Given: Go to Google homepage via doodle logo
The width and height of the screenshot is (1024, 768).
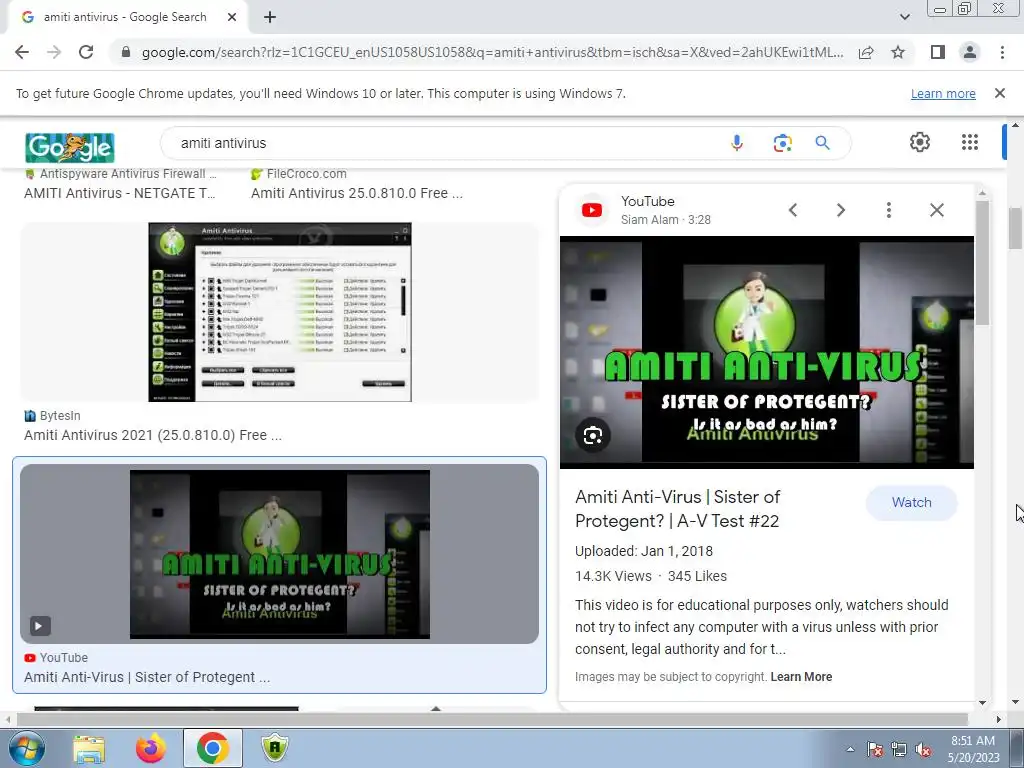Looking at the screenshot, I should pyautogui.click(x=70, y=146).
